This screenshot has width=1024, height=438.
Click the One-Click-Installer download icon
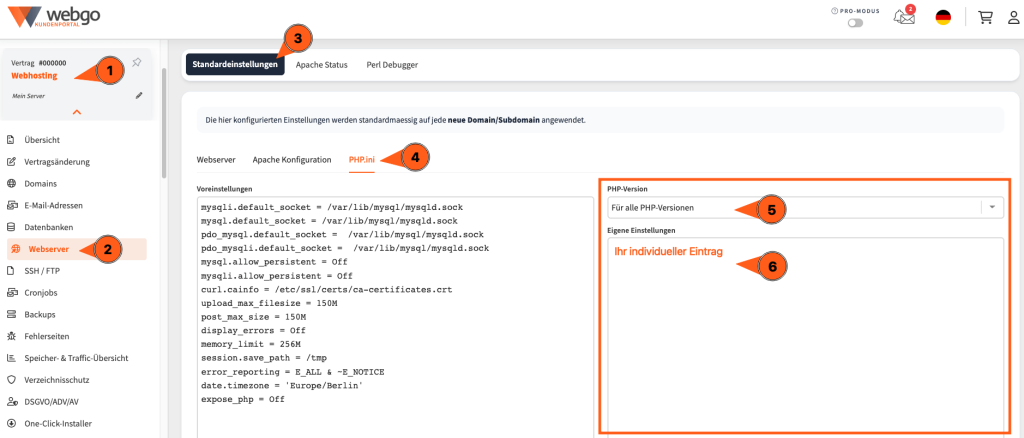(11, 423)
